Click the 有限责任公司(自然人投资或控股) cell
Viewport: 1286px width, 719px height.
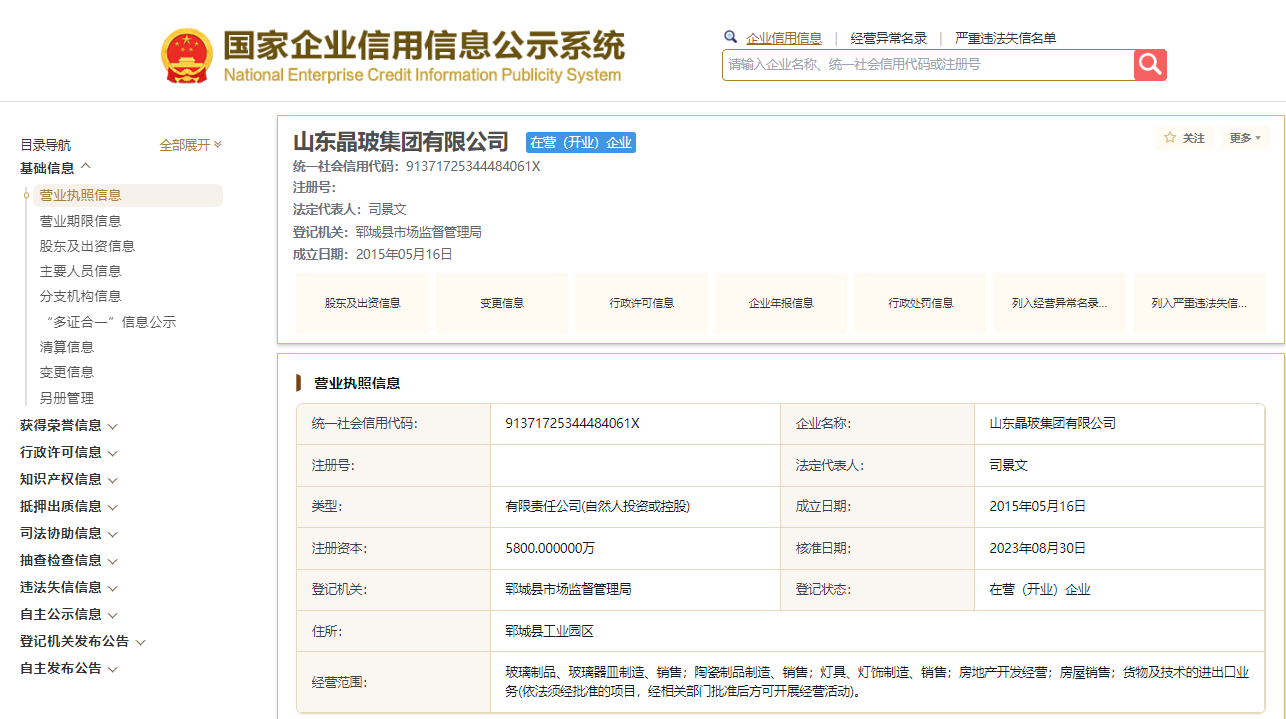point(598,506)
